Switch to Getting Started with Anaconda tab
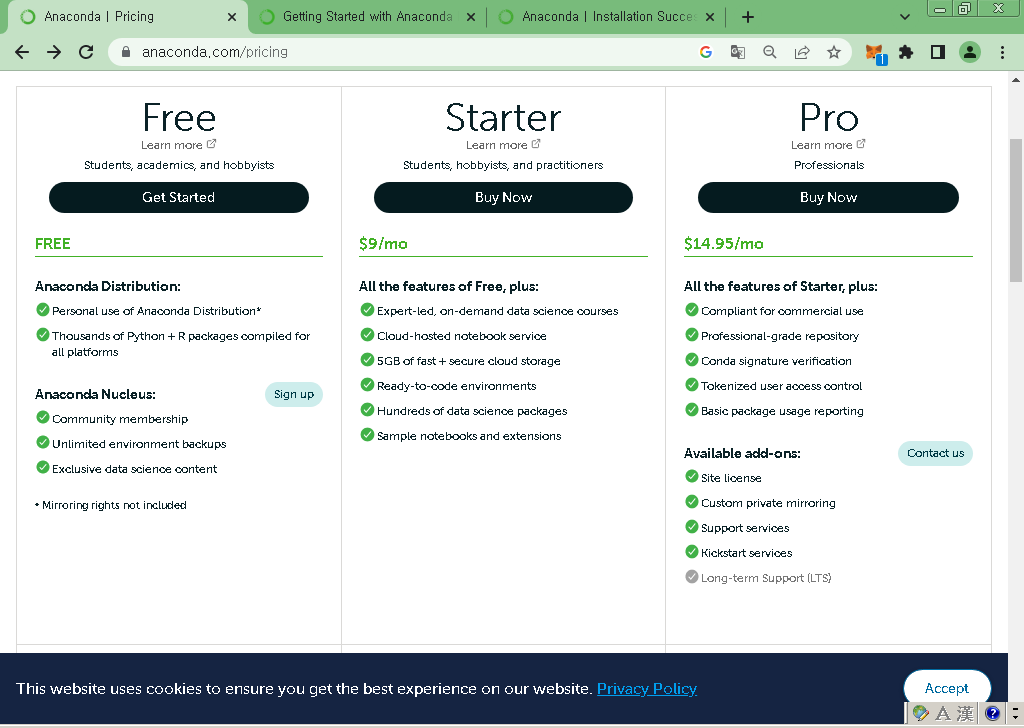Image resolution: width=1024 pixels, height=728 pixels. point(366,17)
